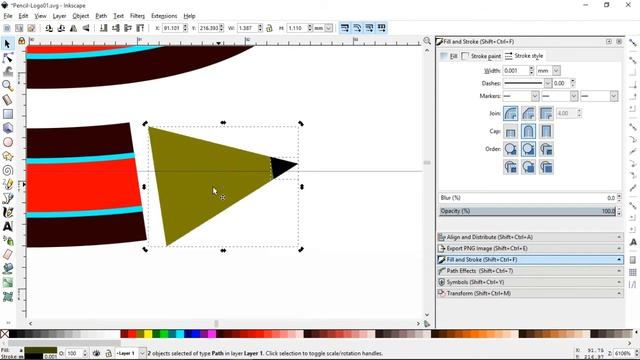
Task: Select the Selector arrow tool
Action: [x=7, y=44]
